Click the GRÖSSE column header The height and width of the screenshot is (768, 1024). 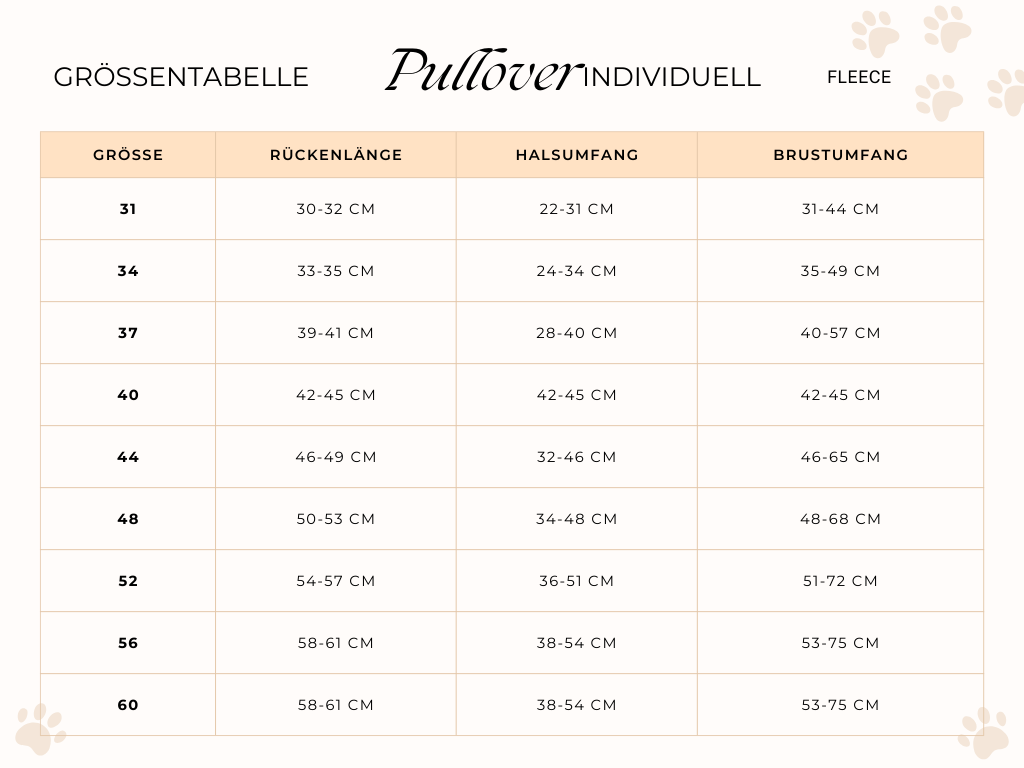click(128, 155)
